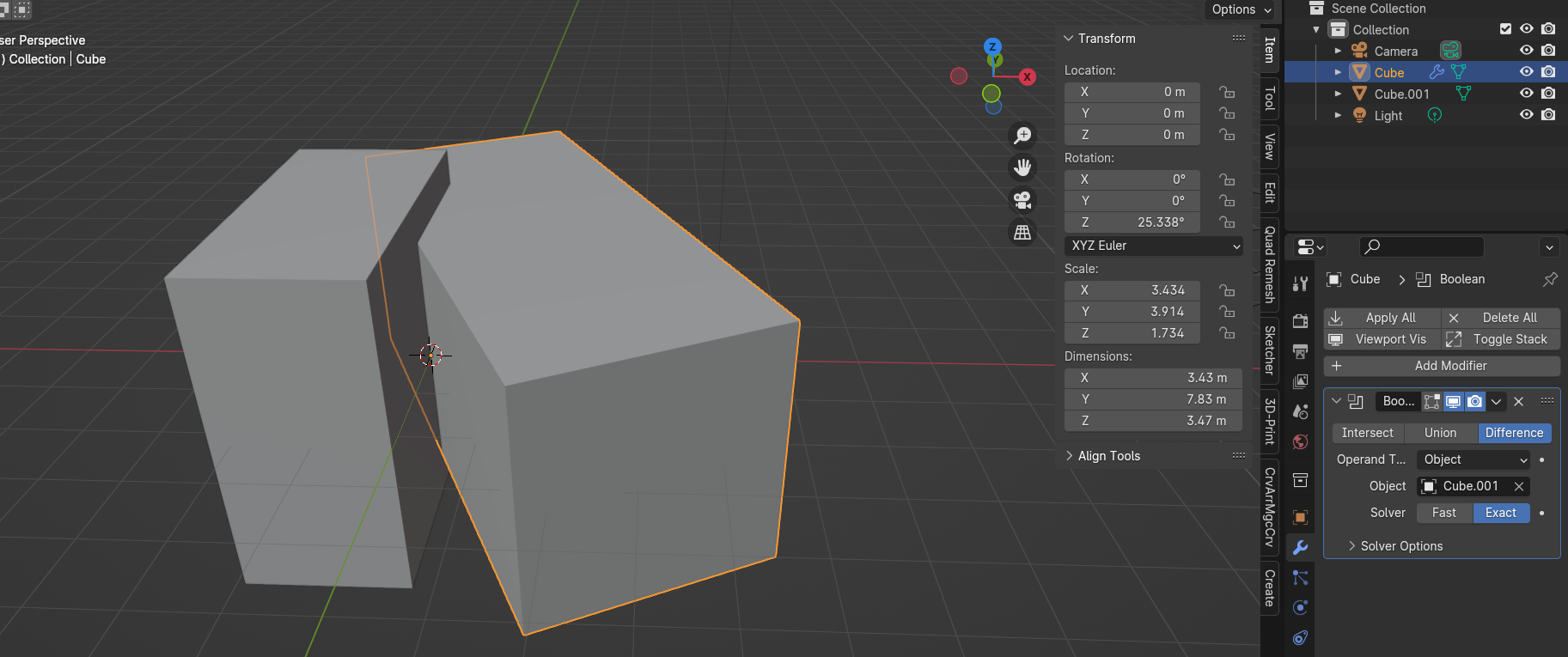Open the Output properties printer icon
1568x657 pixels.
click(1301, 351)
